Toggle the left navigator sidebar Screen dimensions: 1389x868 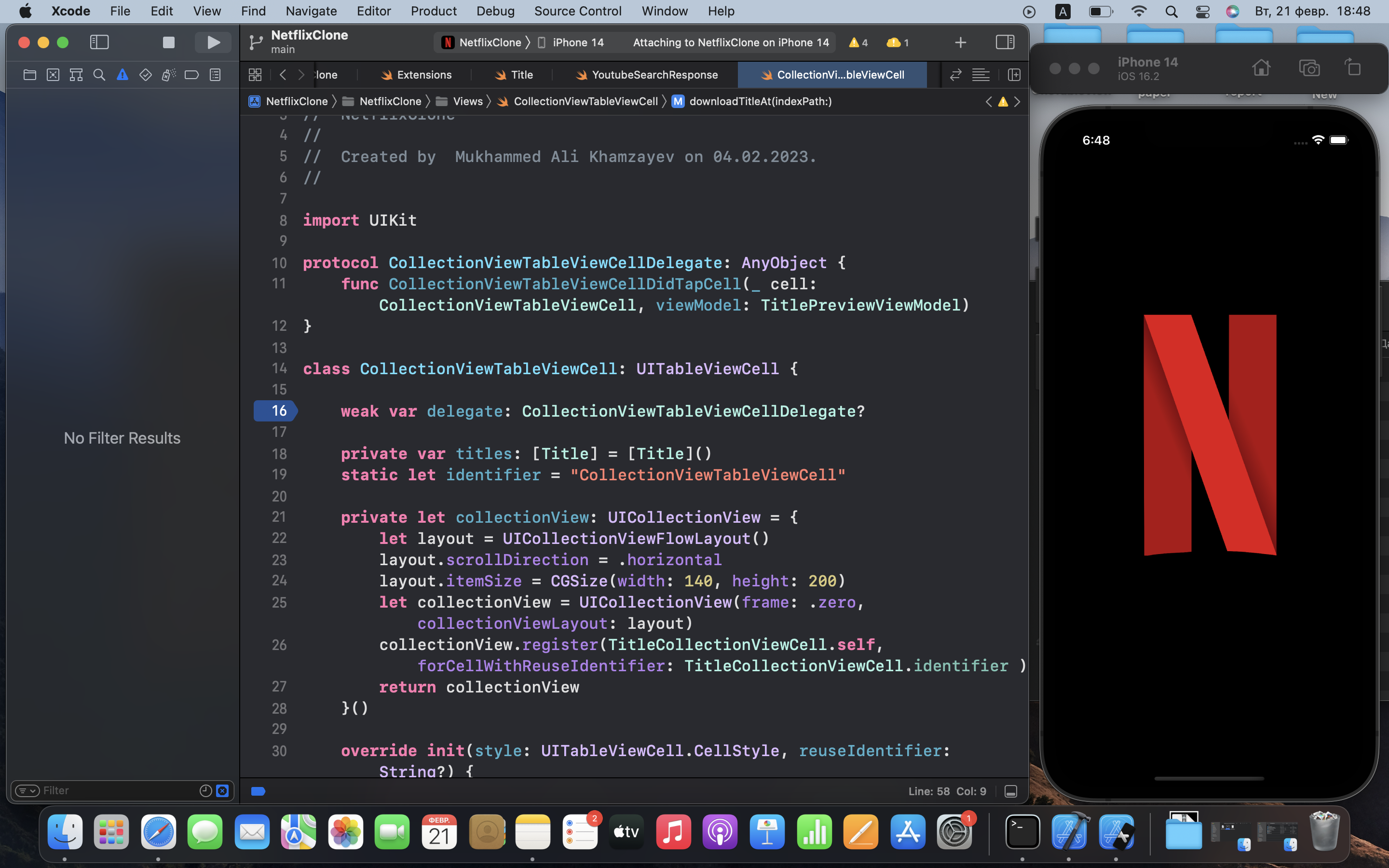pyautogui.click(x=99, y=42)
